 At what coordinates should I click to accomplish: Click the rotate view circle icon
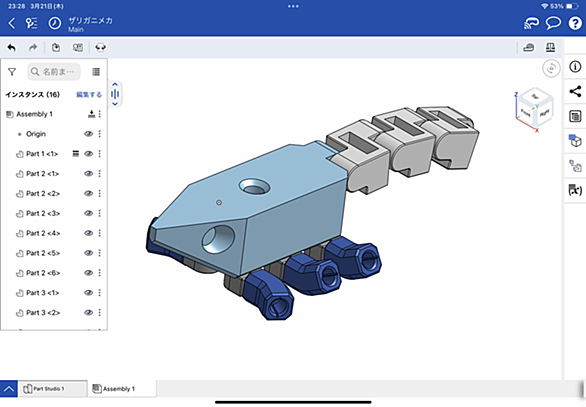[551, 69]
